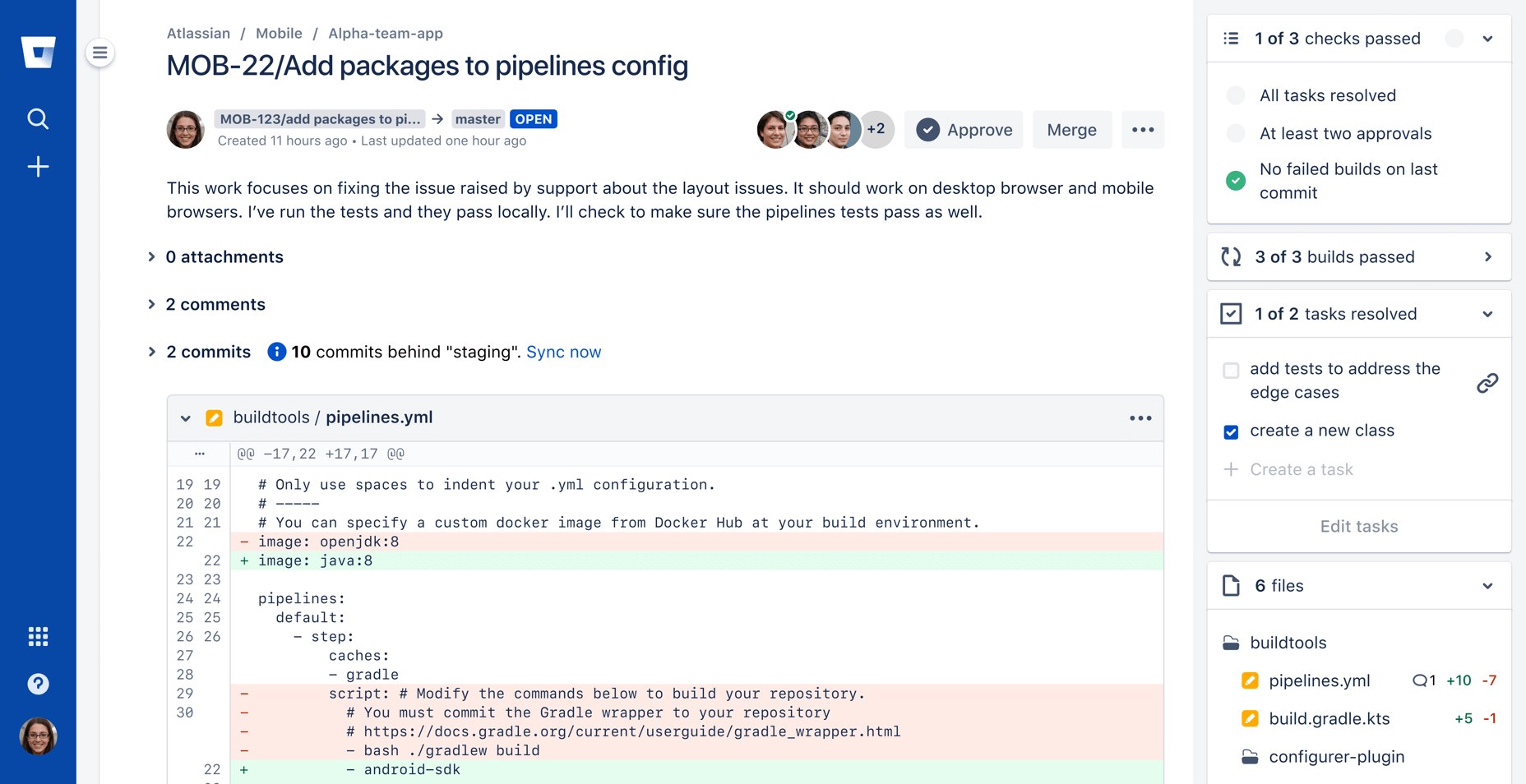Check "add tests to address the edge cases"

(1231, 371)
